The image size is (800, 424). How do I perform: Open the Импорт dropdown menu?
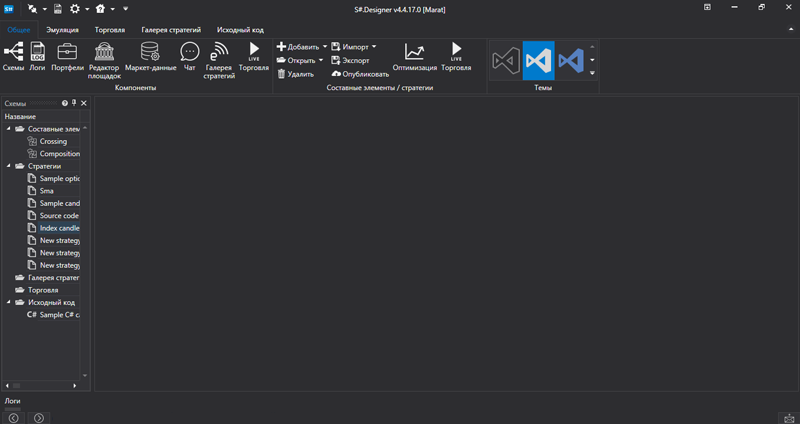coord(374,47)
